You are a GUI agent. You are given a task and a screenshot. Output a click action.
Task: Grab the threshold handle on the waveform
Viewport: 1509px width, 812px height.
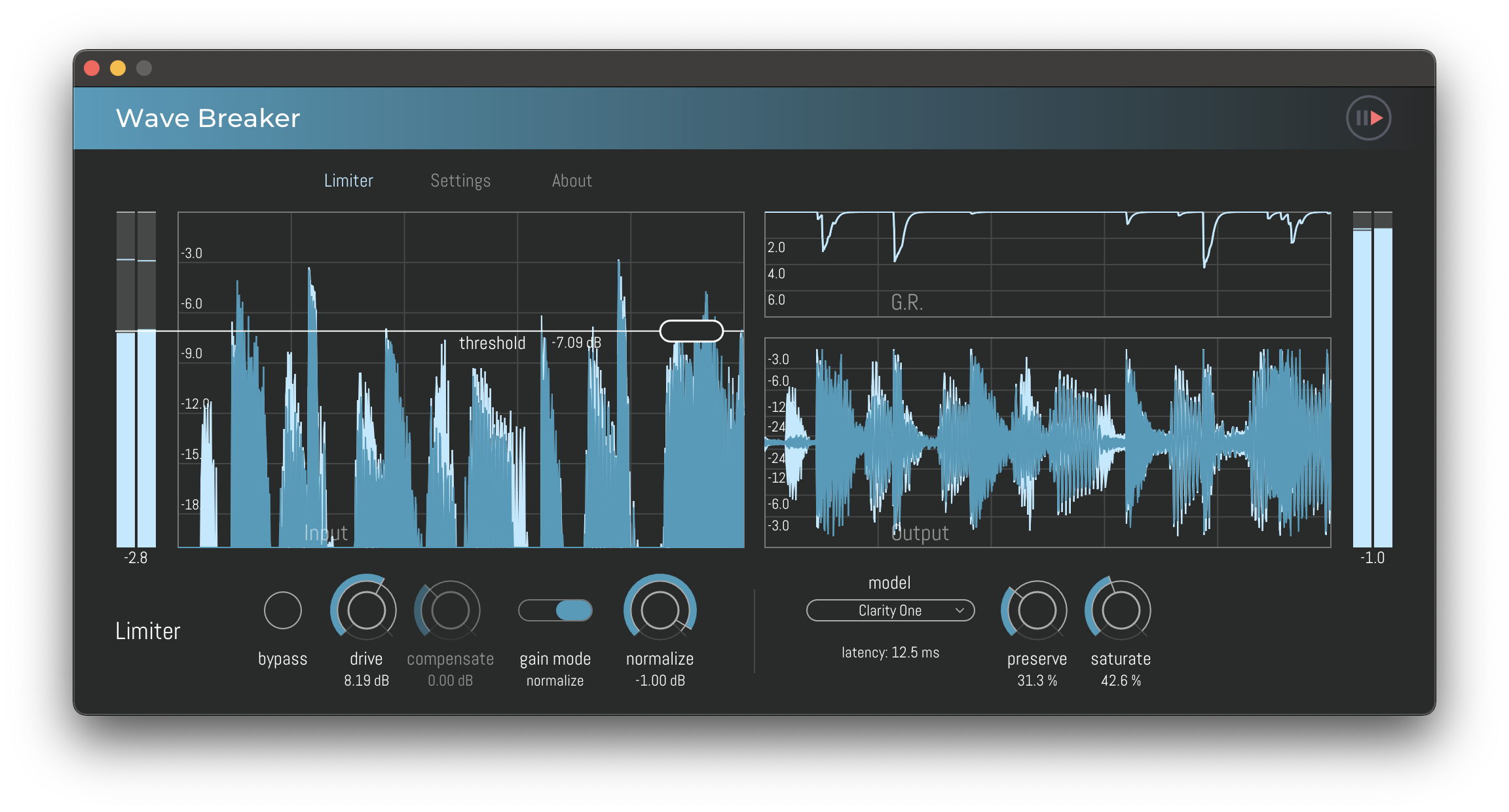pos(691,331)
